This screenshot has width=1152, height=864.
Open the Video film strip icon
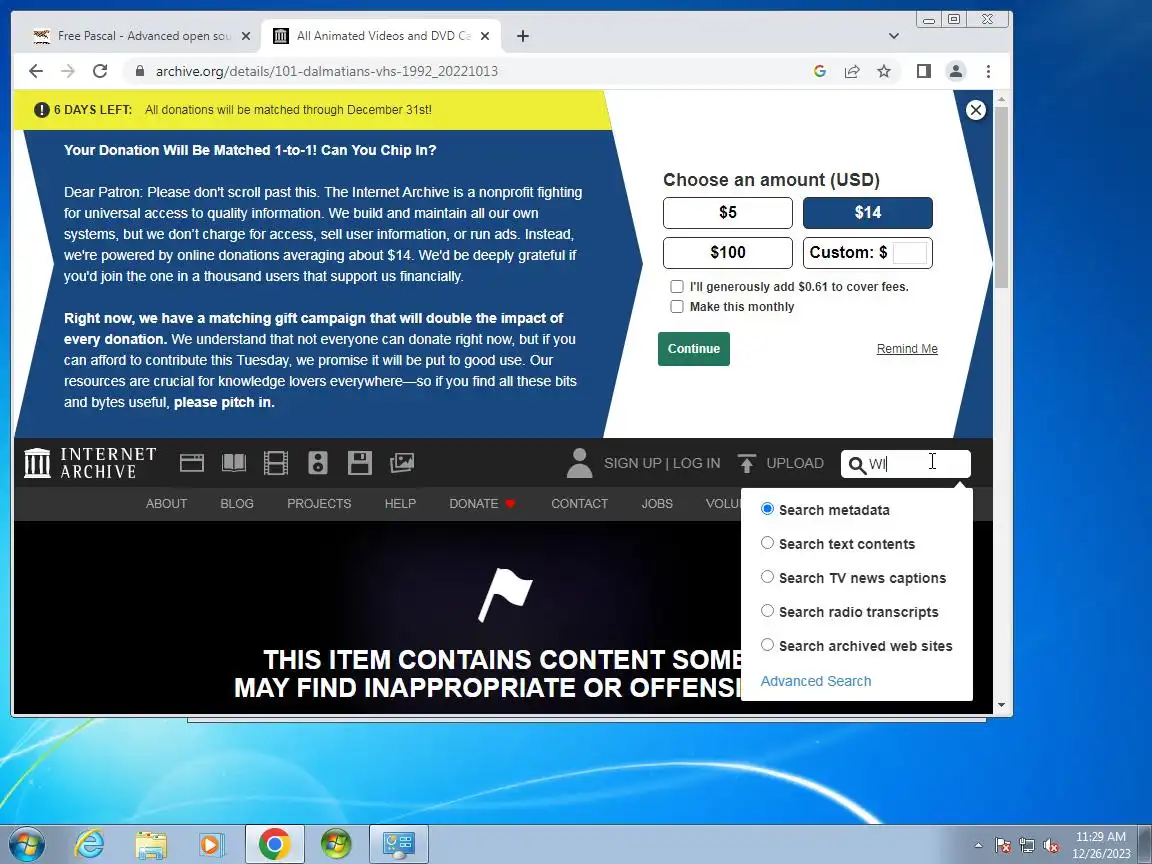click(x=276, y=463)
